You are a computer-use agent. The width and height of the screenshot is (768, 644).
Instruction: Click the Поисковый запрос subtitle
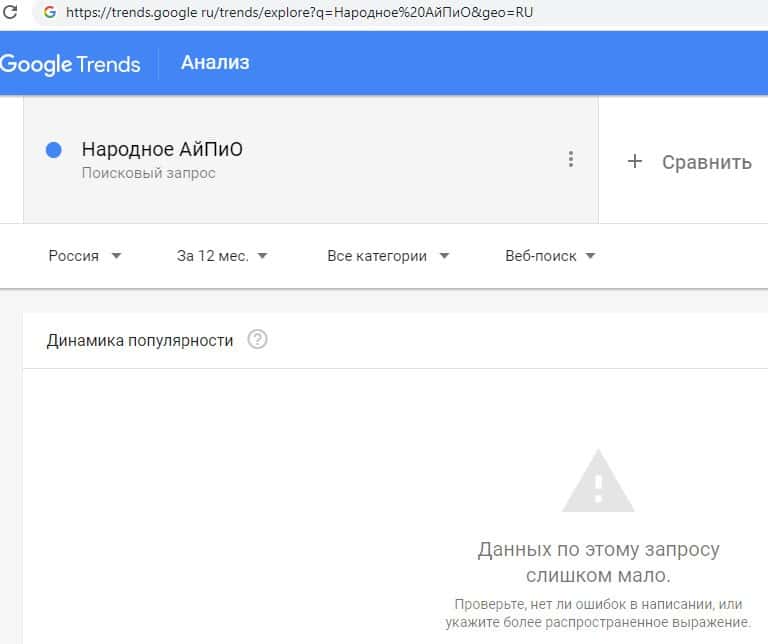point(149,173)
